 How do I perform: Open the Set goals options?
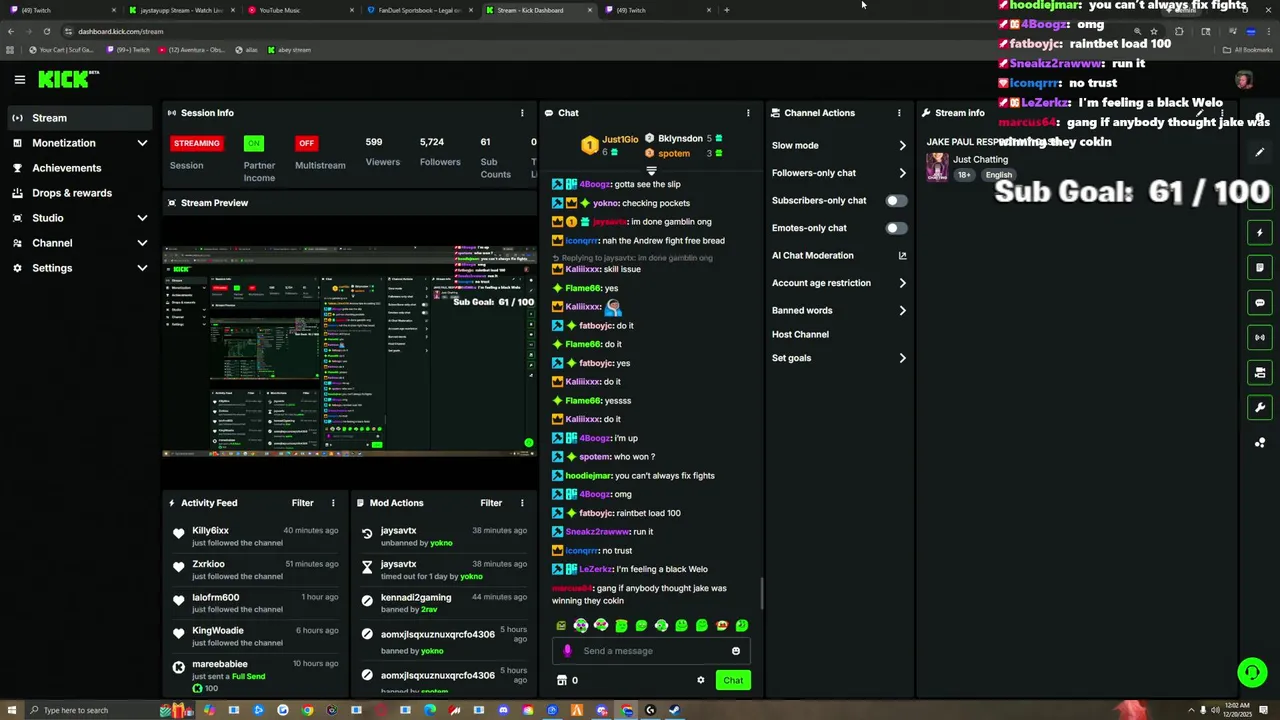click(839, 358)
